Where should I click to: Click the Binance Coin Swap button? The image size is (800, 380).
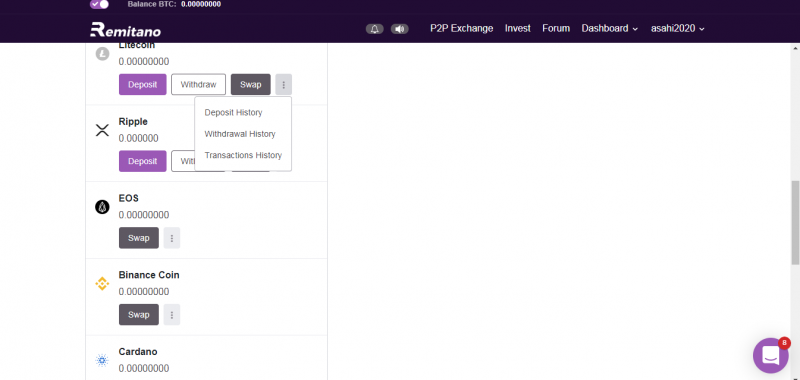(x=139, y=315)
